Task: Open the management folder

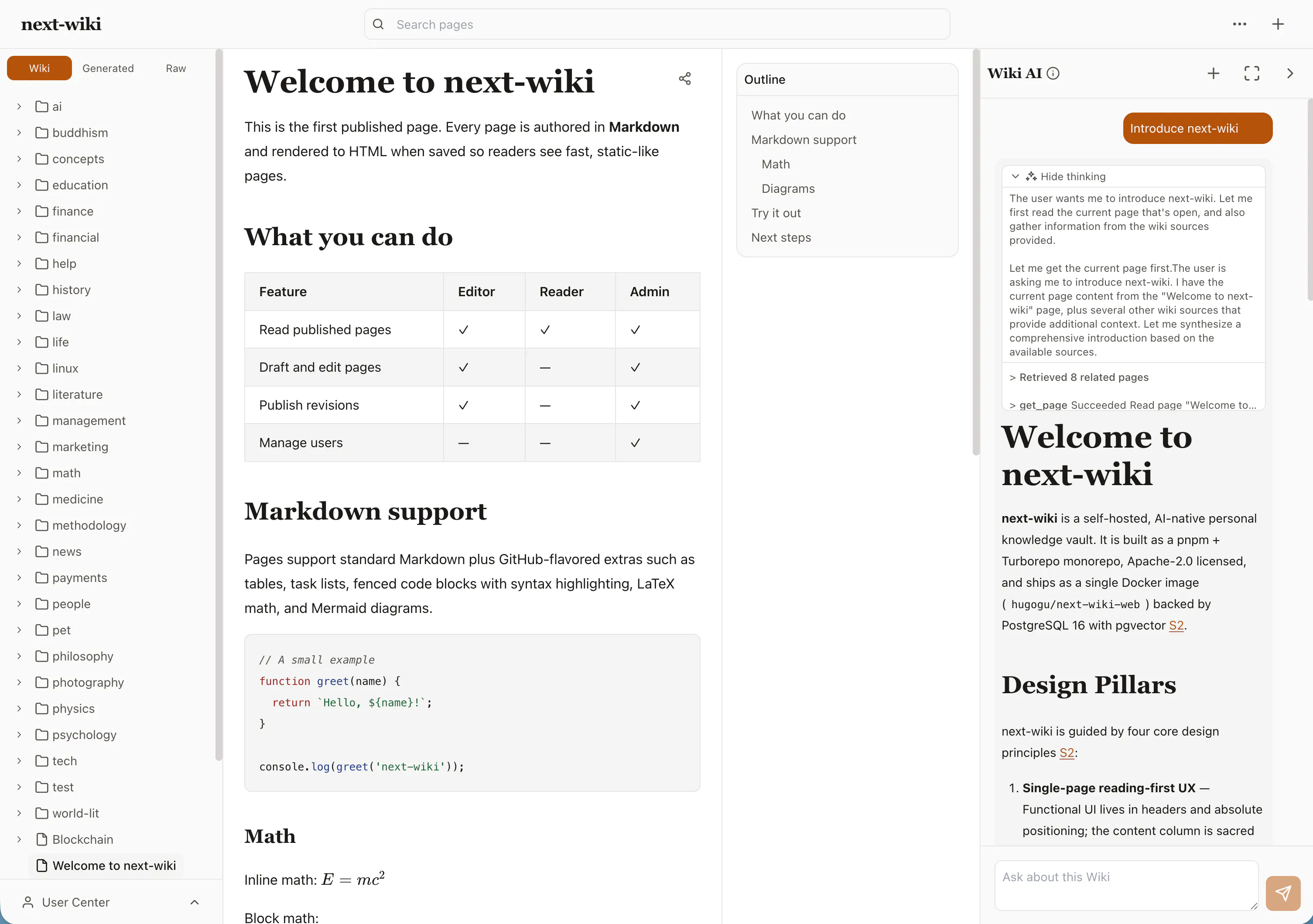Action: (89, 420)
